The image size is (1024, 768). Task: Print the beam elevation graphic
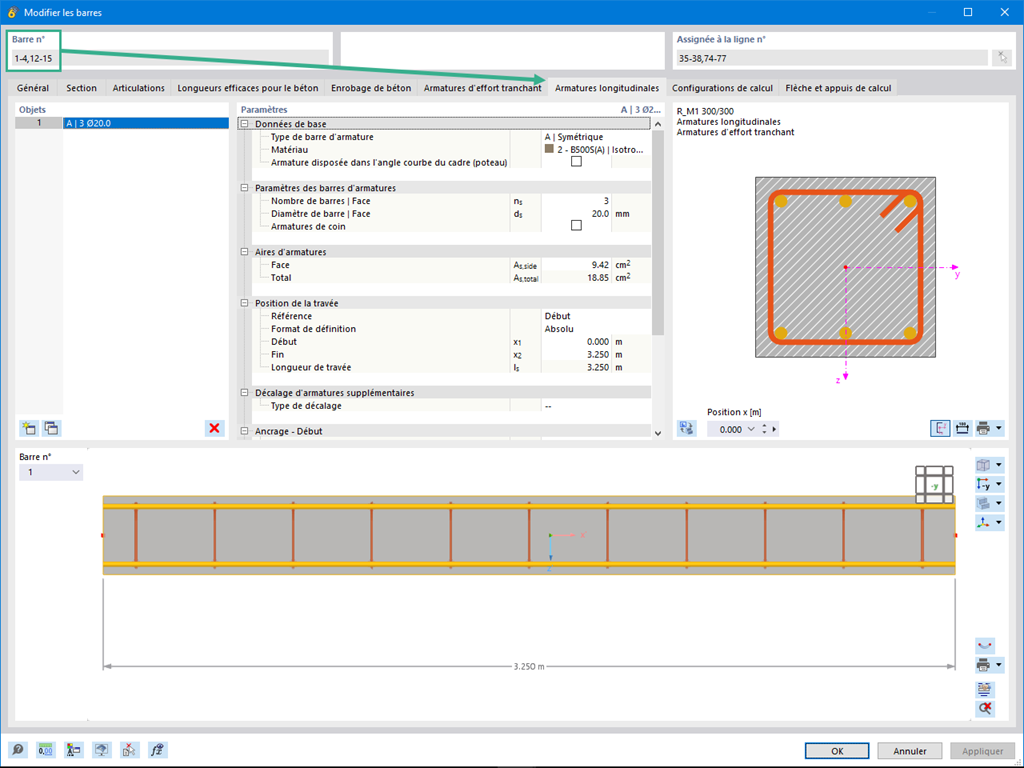(x=984, y=665)
